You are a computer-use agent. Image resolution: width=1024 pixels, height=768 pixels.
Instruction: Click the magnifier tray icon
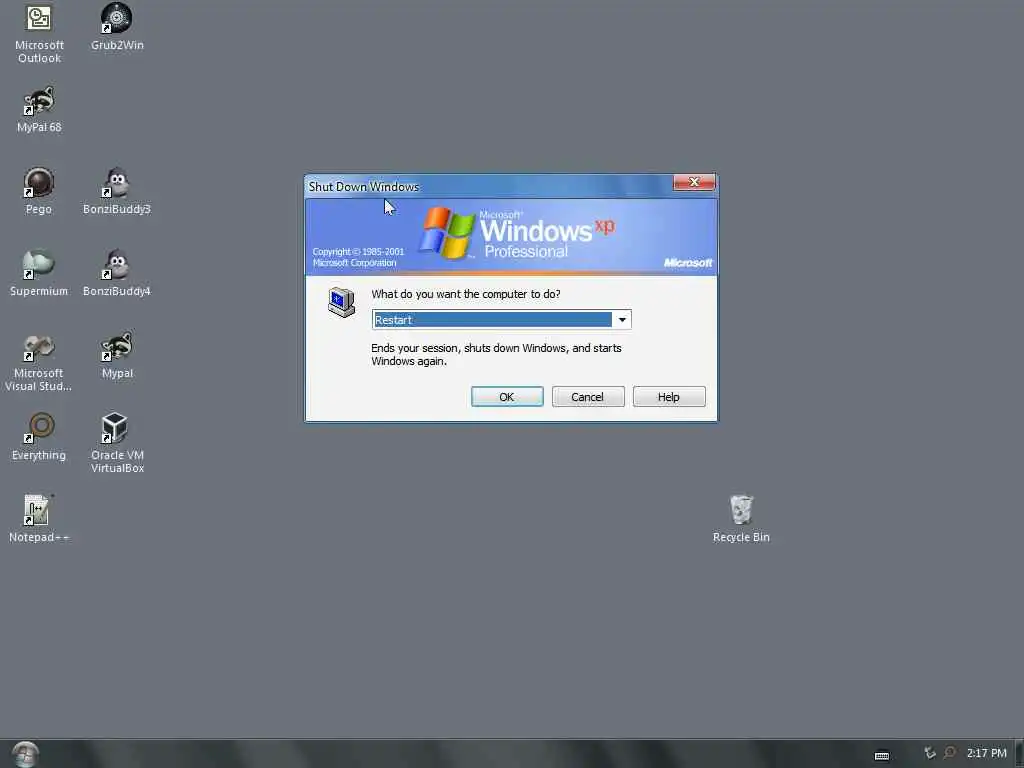point(950,753)
